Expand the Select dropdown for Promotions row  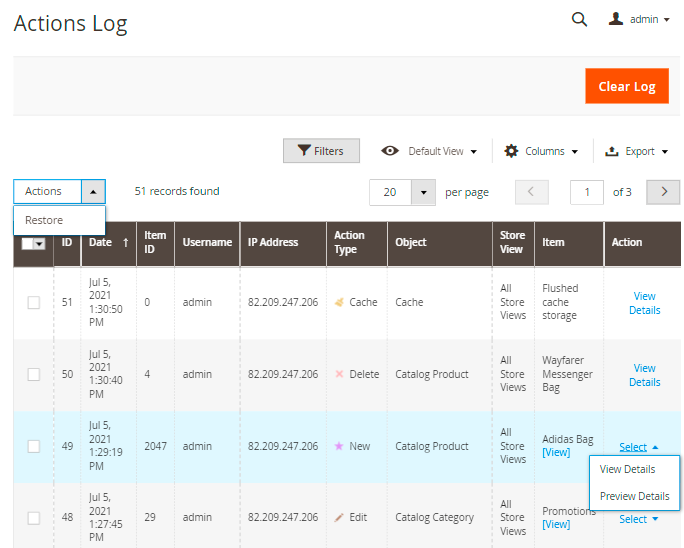pos(638,519)
